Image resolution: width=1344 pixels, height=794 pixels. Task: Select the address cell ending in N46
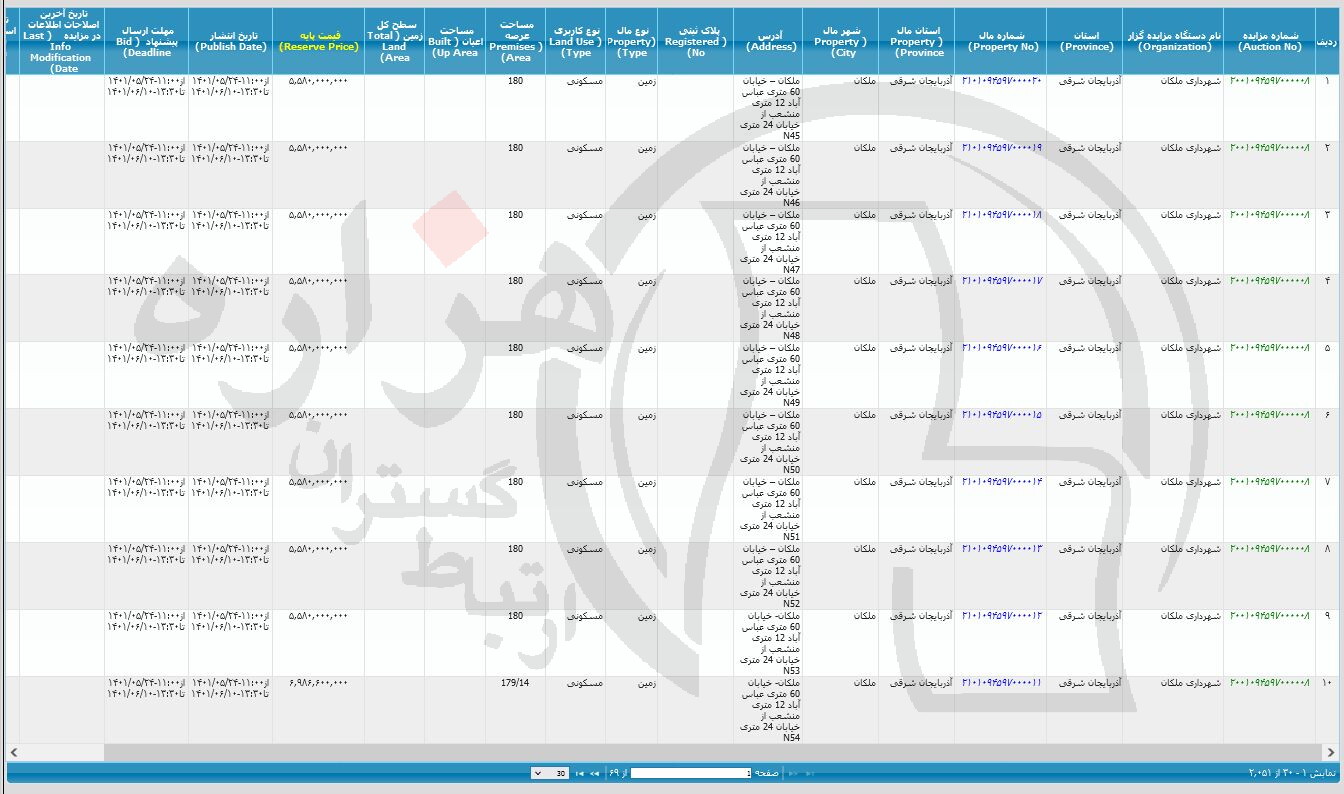[x=768, y=175]
